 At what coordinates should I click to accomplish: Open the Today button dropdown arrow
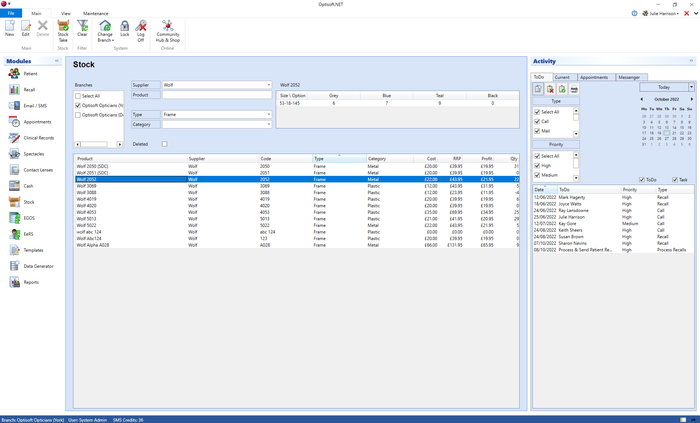[x=692, y=87]
